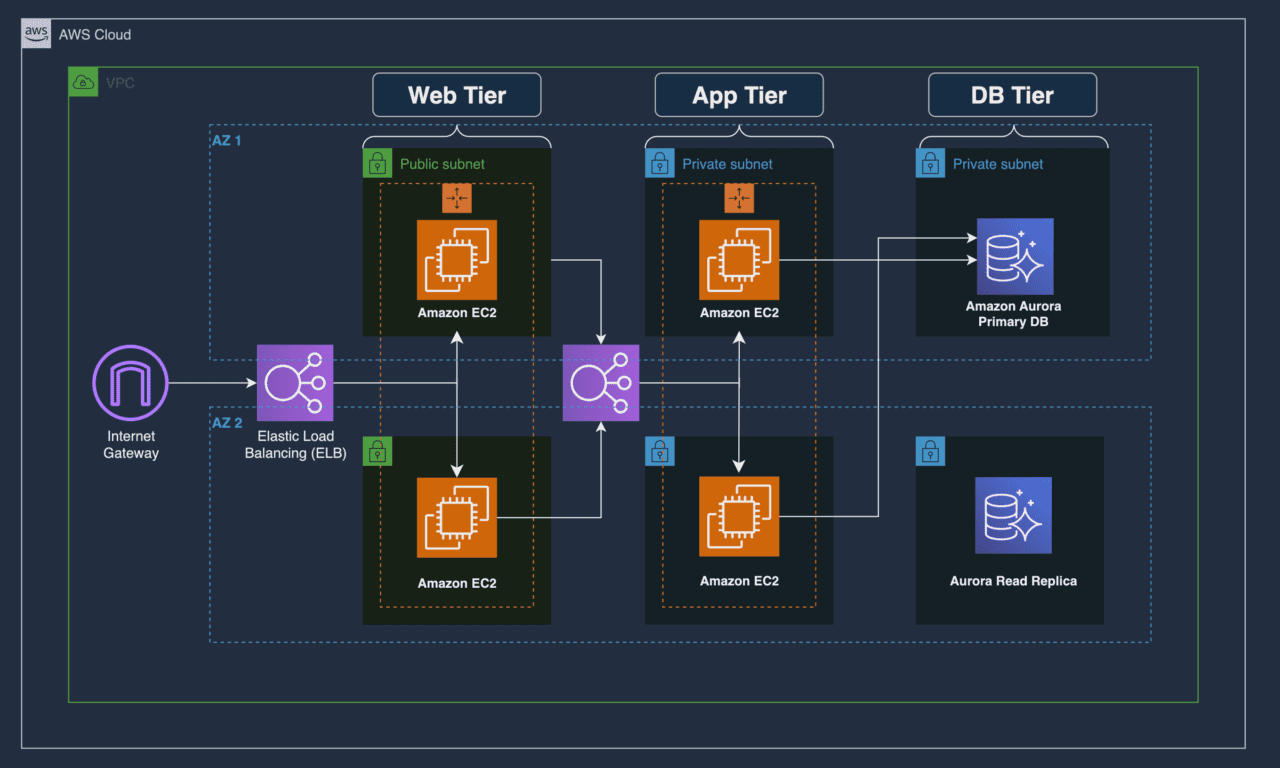
Task: Click the Amazon Aurora Primary DB icon
Action: coord(1014,256)
